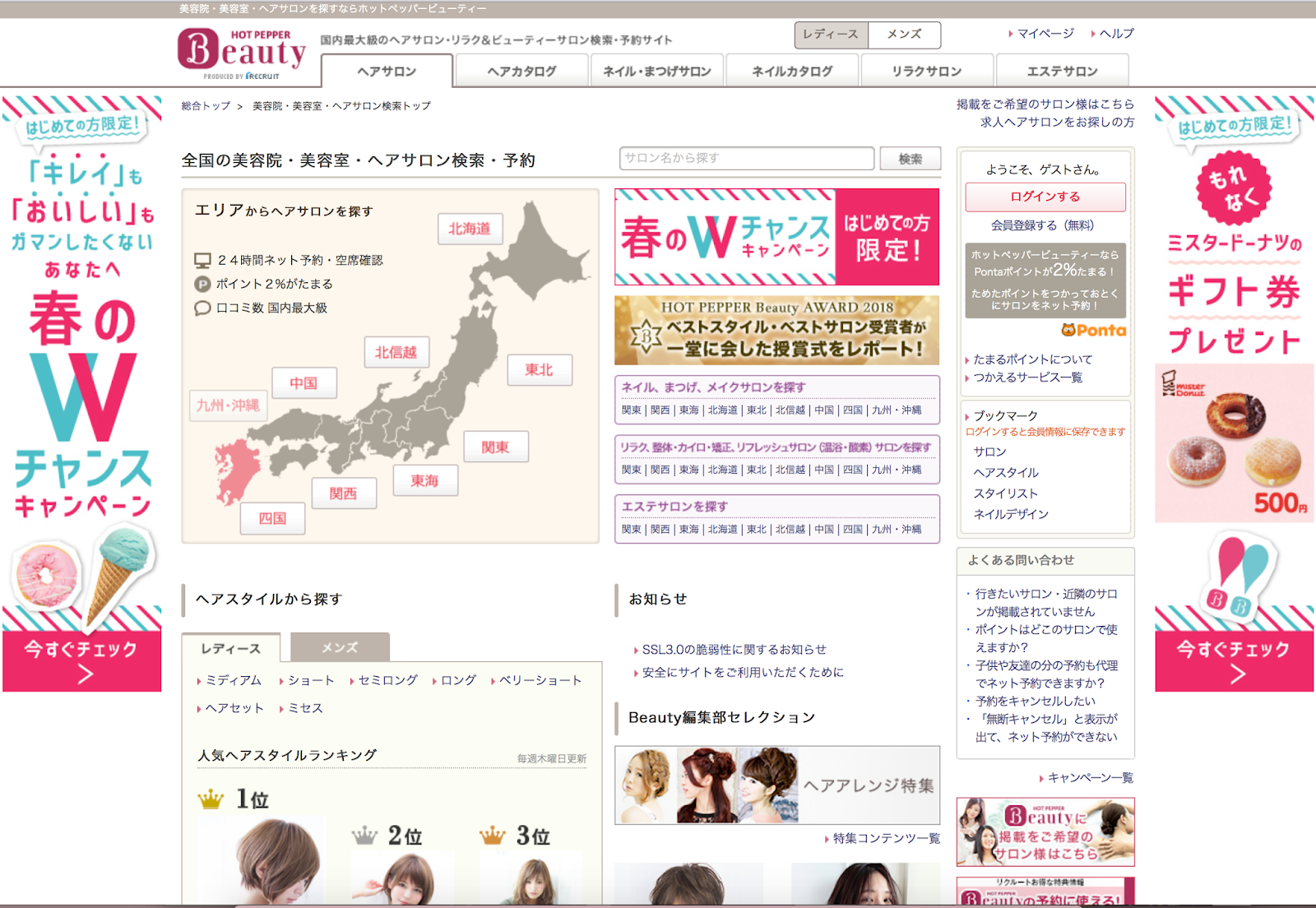
Task: Click the ログインする button
Action: coord(1045,197)
